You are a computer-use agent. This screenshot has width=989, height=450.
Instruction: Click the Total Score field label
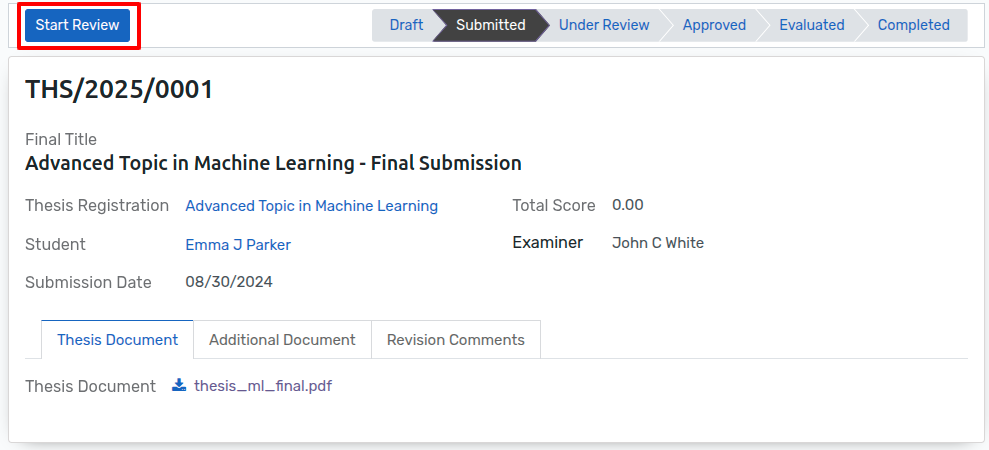pos(554,206)
